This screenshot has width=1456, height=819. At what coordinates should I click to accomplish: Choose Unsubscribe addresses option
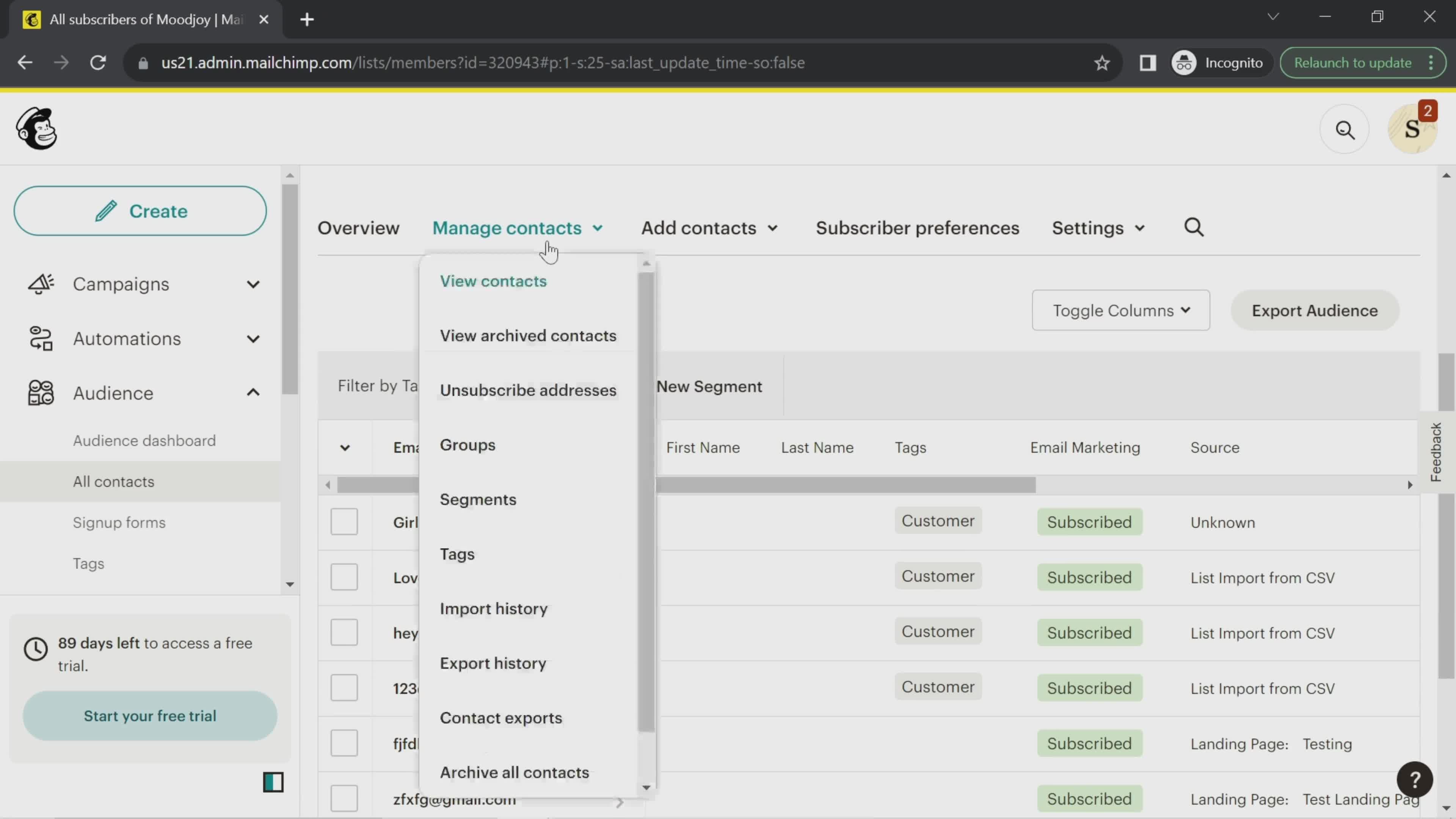[x=528, y=391]
